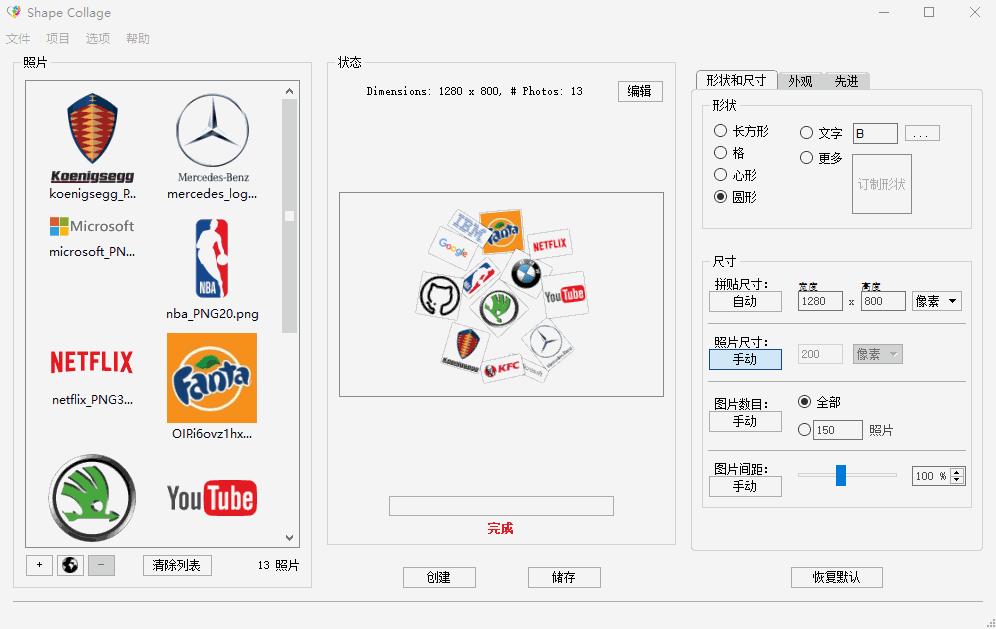The width and height of the screenshot is (996, 629).
Task: Click the IBM logo in collage preview
Action: 467,227
